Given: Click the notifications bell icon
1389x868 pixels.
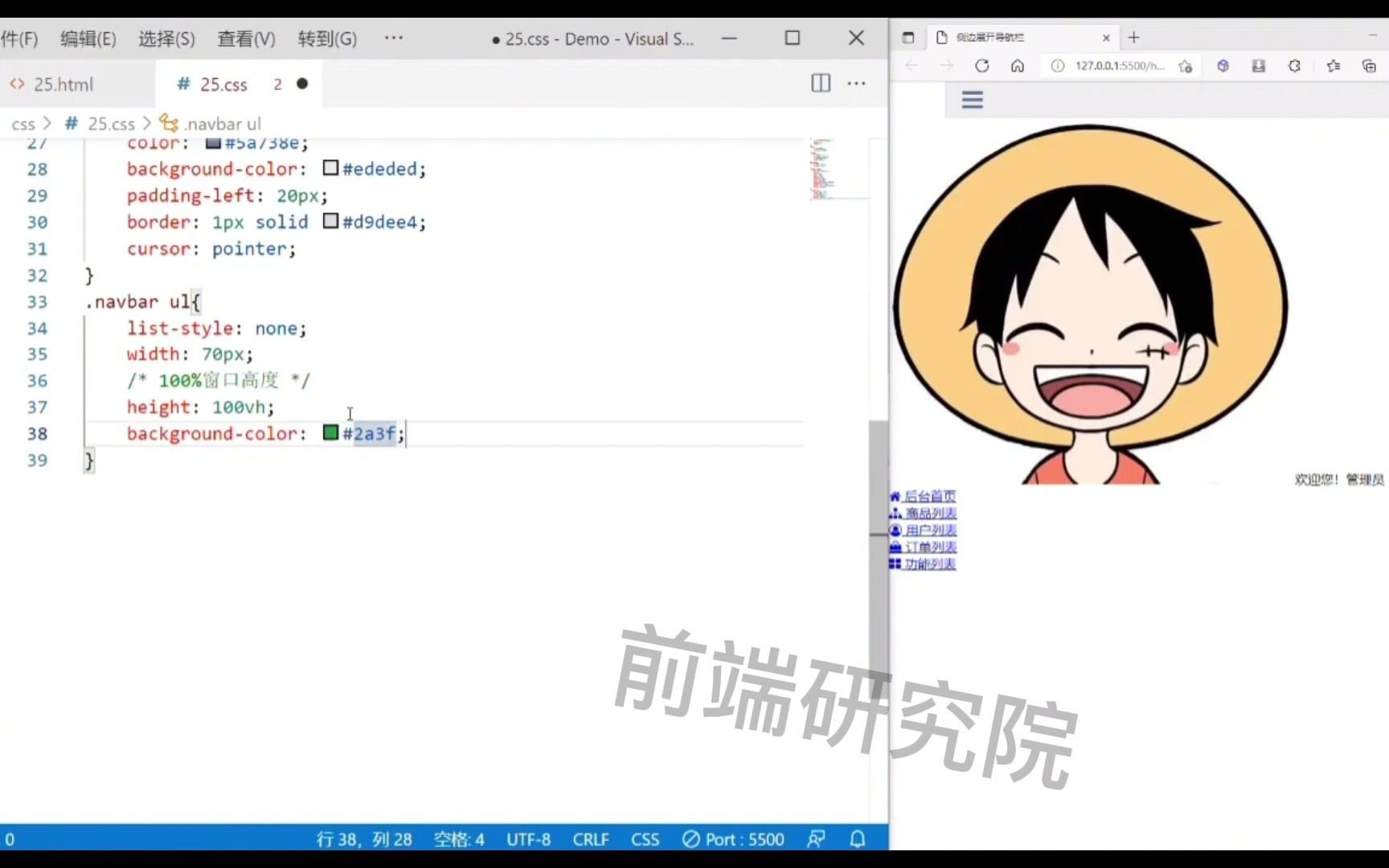Looking at the screenshot, I should coord(858,839).
